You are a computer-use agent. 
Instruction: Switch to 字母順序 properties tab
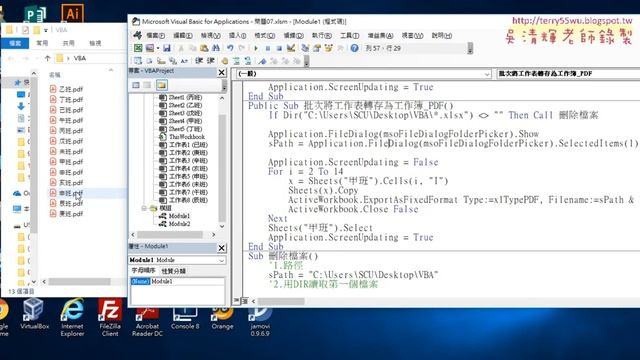click(143, 271)
